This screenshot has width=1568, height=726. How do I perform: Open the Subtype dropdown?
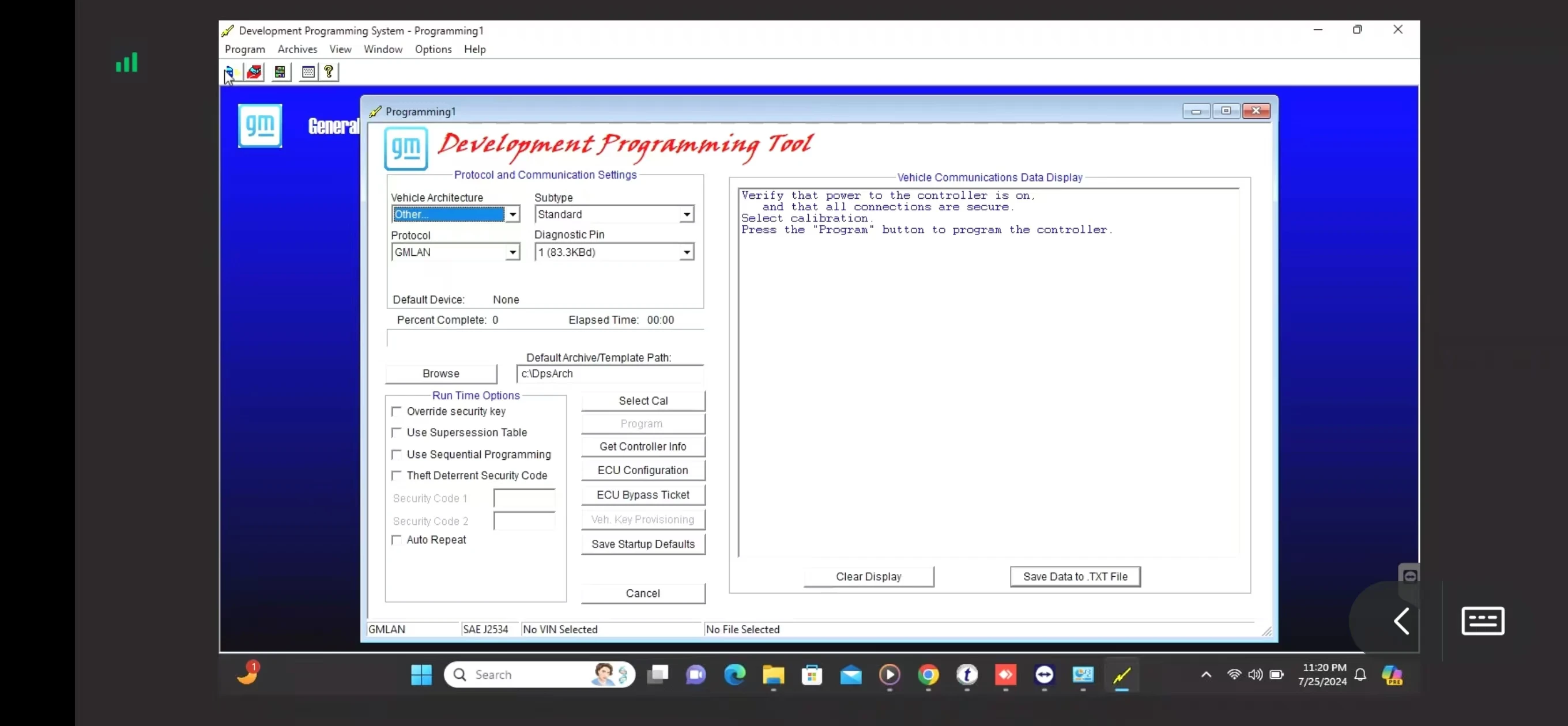[687, 214]
